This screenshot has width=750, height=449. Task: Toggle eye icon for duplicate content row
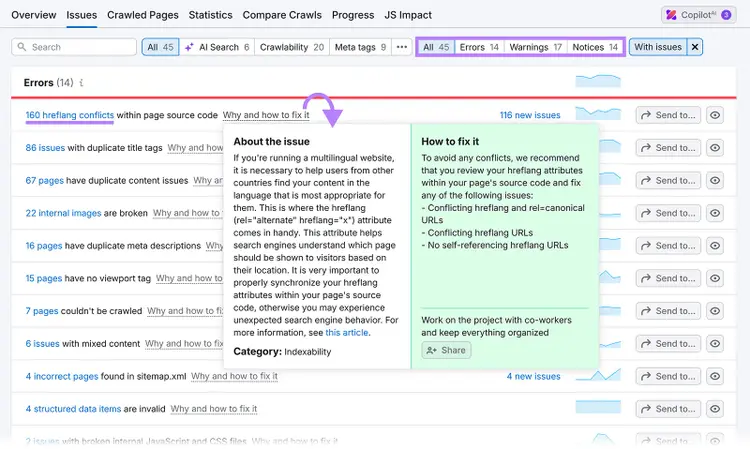click(x=715, y=180)
